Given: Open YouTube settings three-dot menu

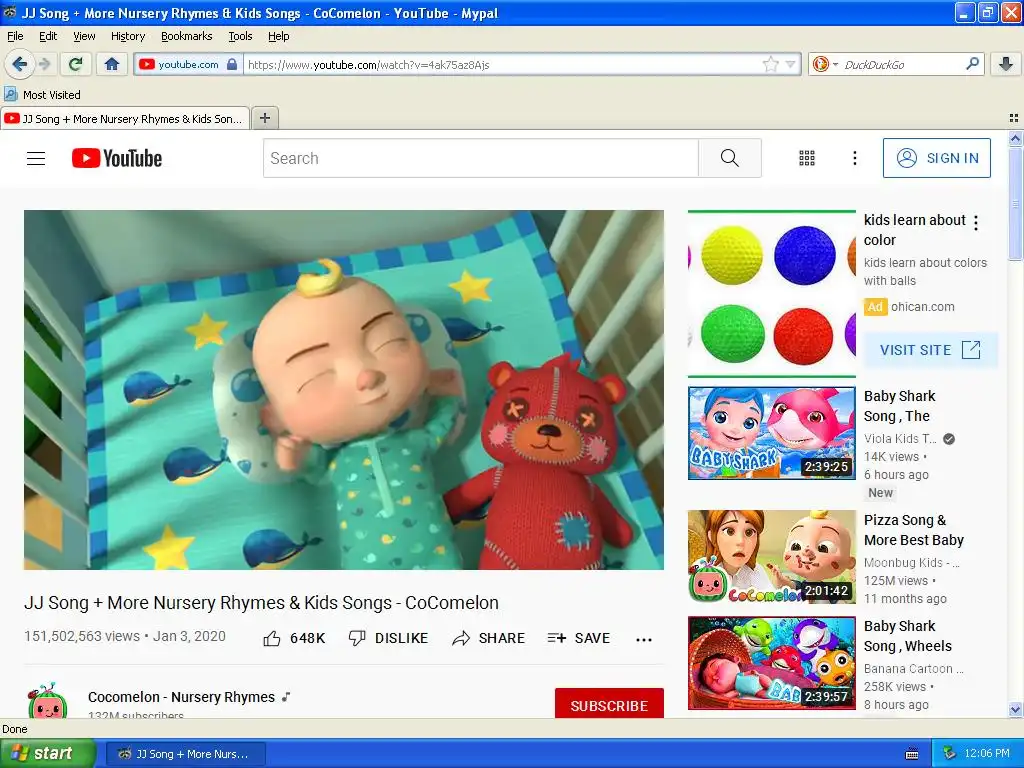Looking at the screenshot, I should click(x=854, y=158).
